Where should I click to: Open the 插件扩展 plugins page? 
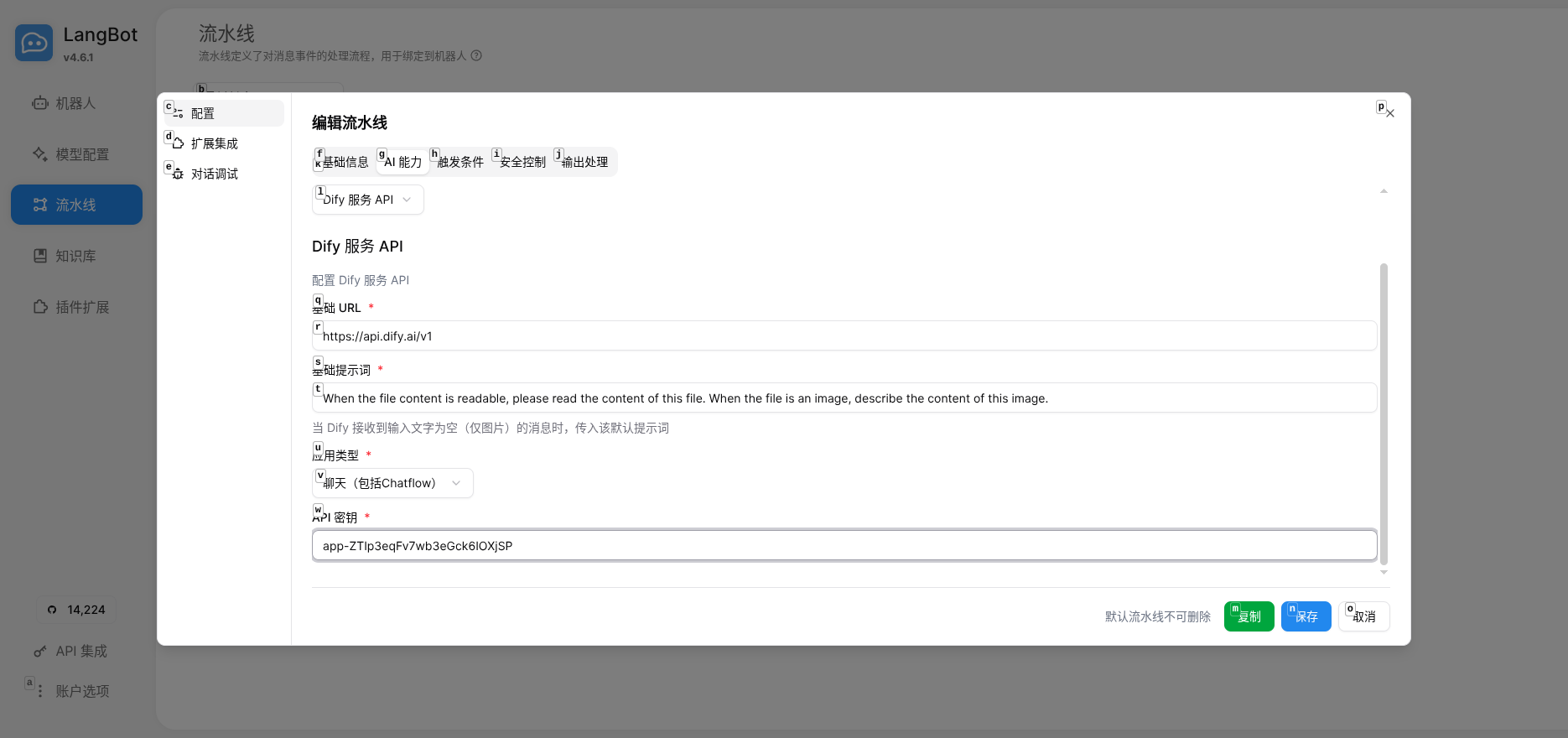click(x=81, y=307)
